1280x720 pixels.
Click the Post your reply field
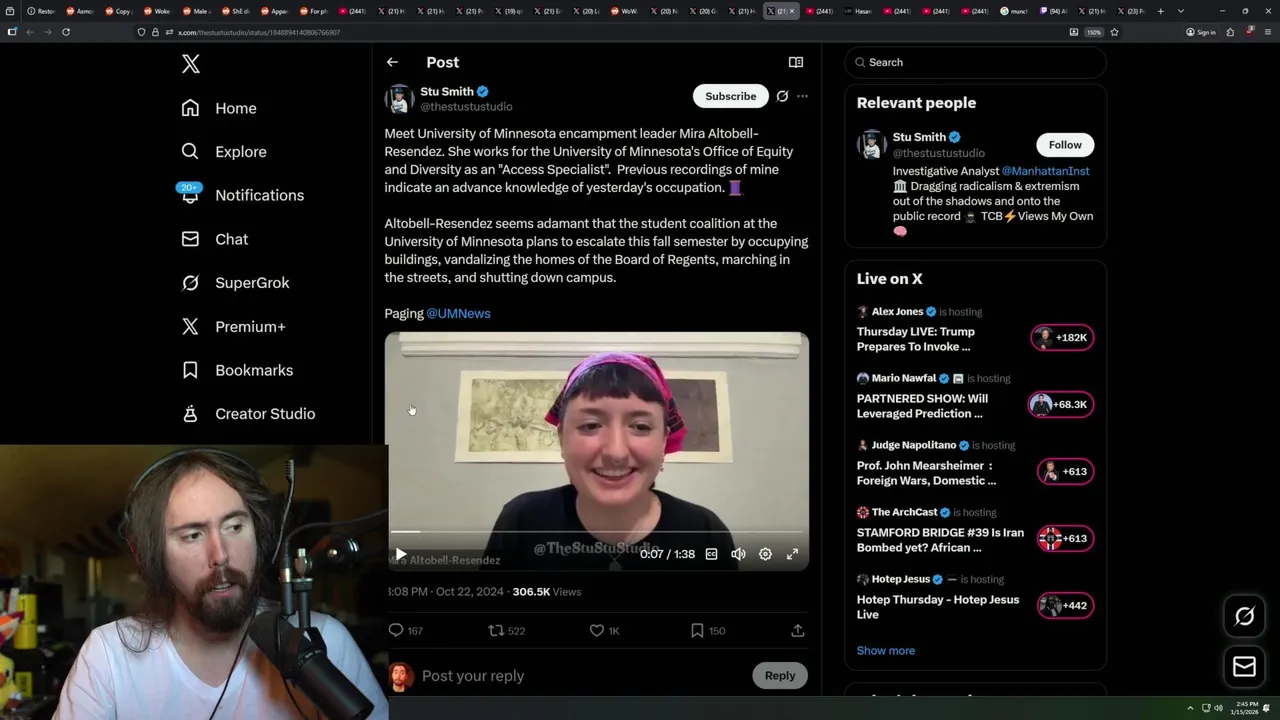[x=582, y=676]
